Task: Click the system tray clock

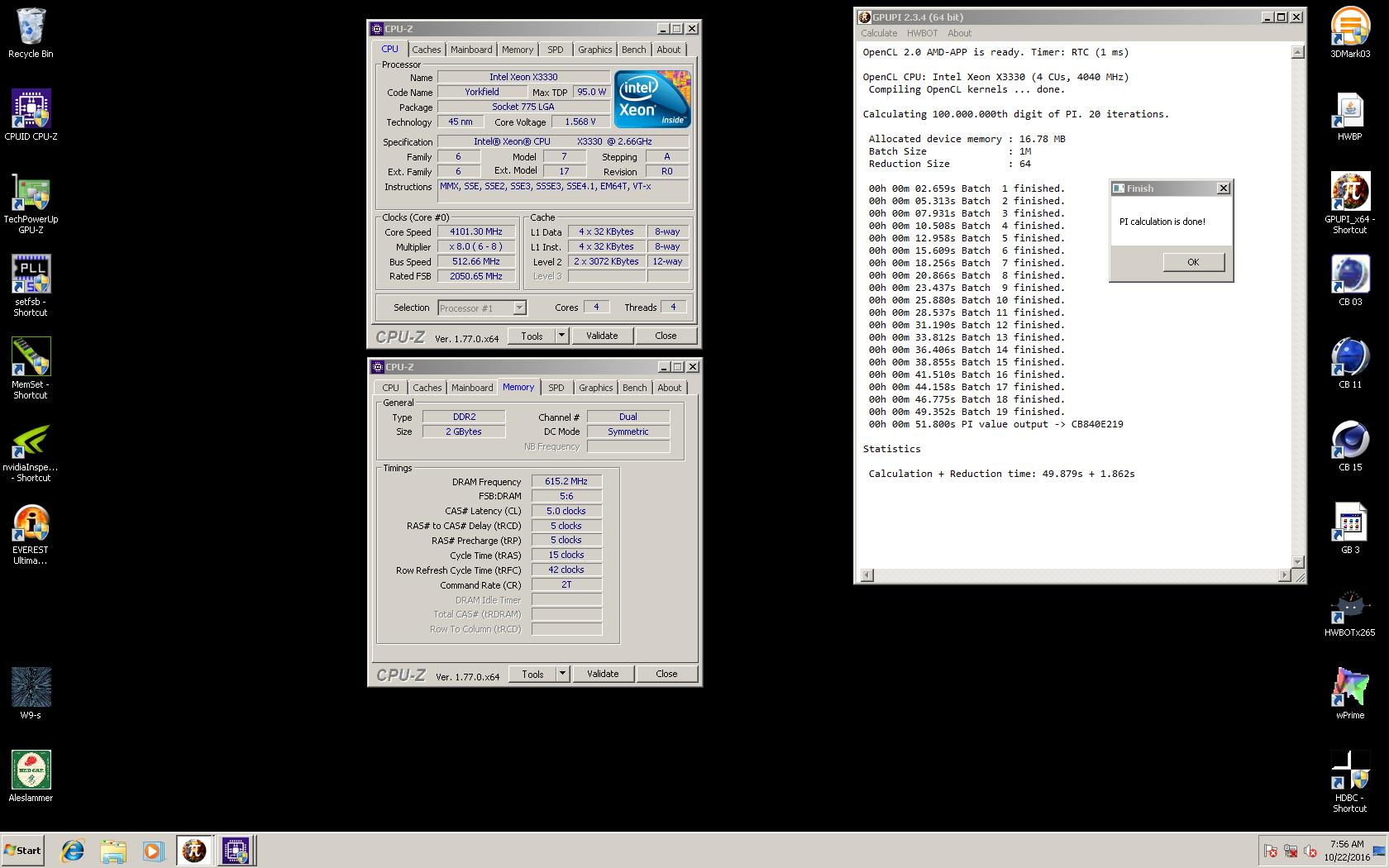Action: (1347, 851)
